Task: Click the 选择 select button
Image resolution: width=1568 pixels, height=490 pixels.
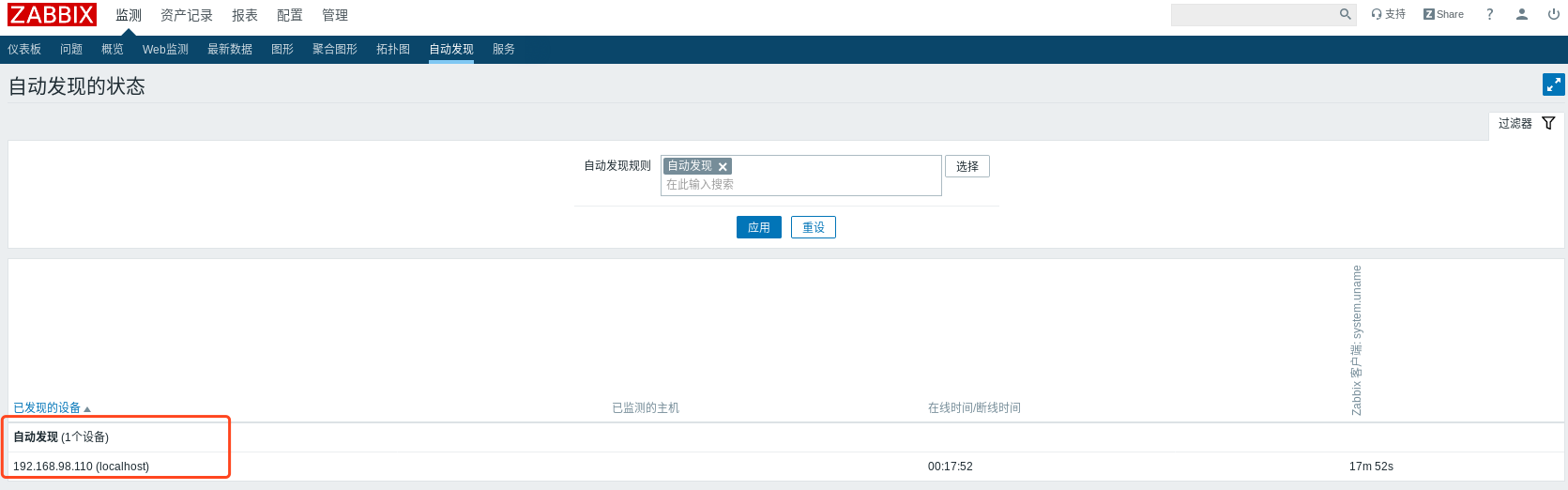Action: coord(967,166)
